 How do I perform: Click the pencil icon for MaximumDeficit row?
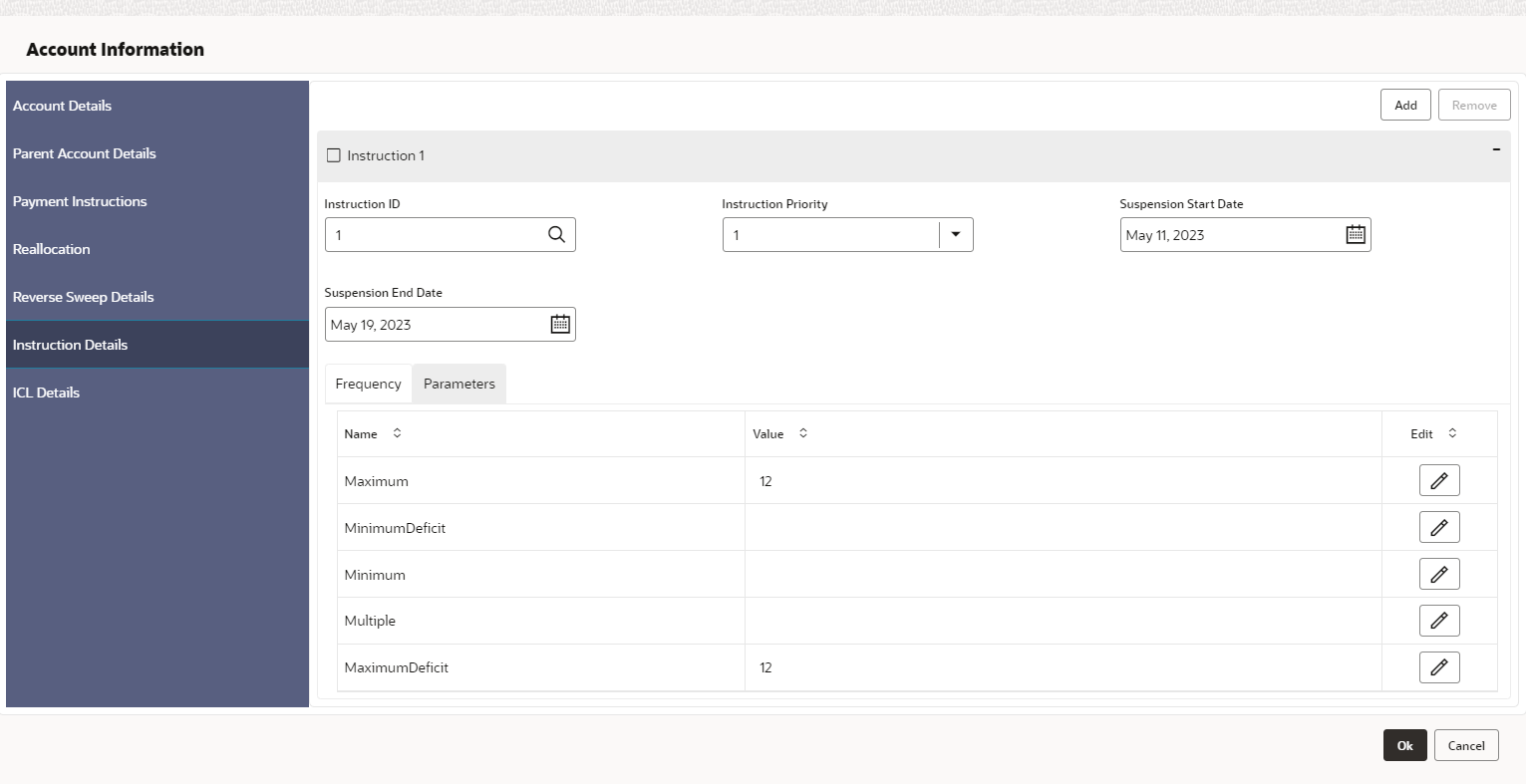click(x=1438, y=667)
